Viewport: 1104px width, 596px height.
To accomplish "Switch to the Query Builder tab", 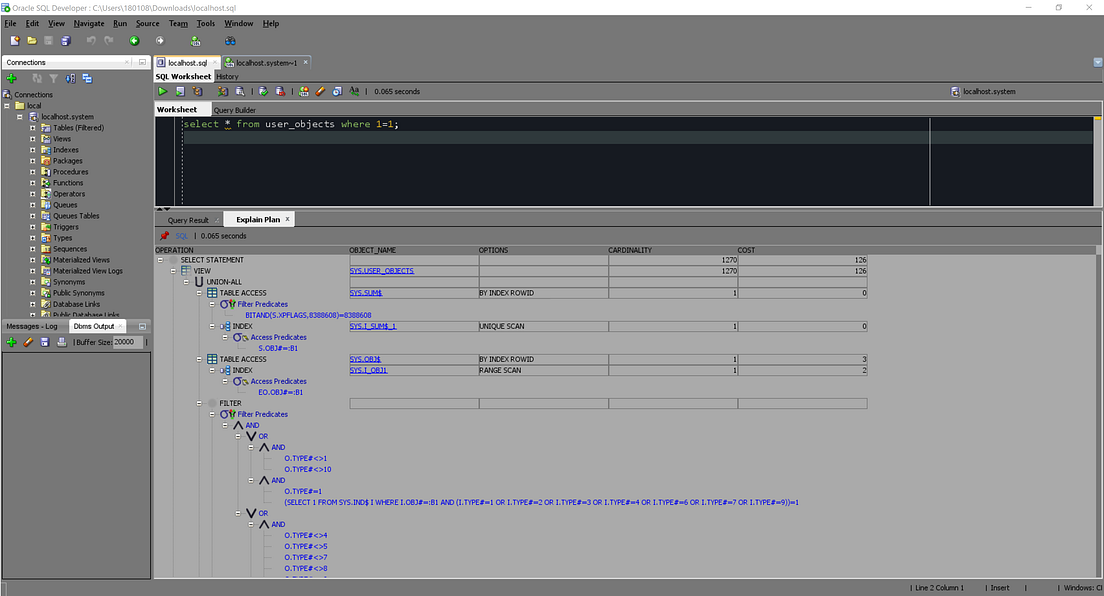I will pos(234,110).
